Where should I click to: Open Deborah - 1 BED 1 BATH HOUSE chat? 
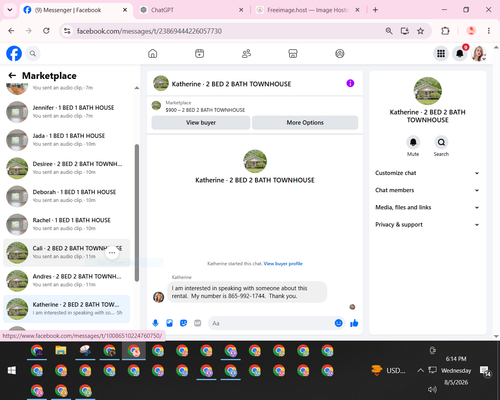(x=67, y=196)
